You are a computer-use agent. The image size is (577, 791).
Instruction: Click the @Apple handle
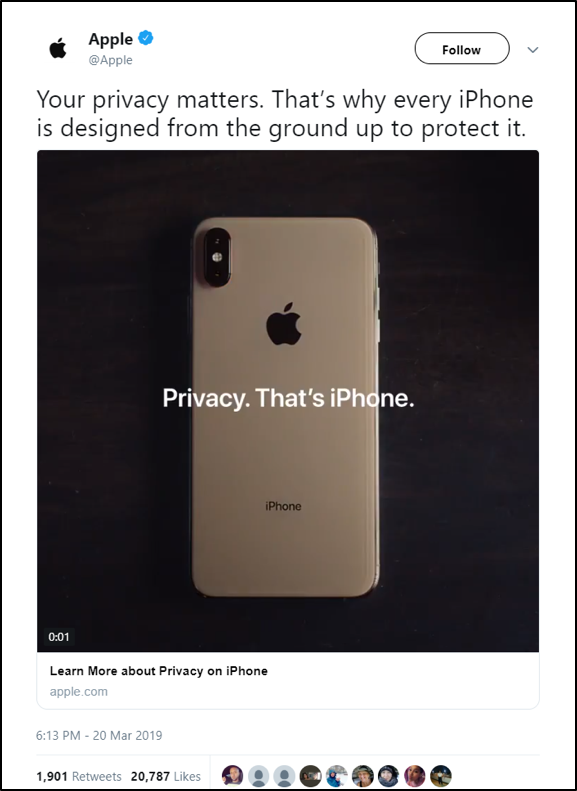pyautogui.click(x=110, y=60)
